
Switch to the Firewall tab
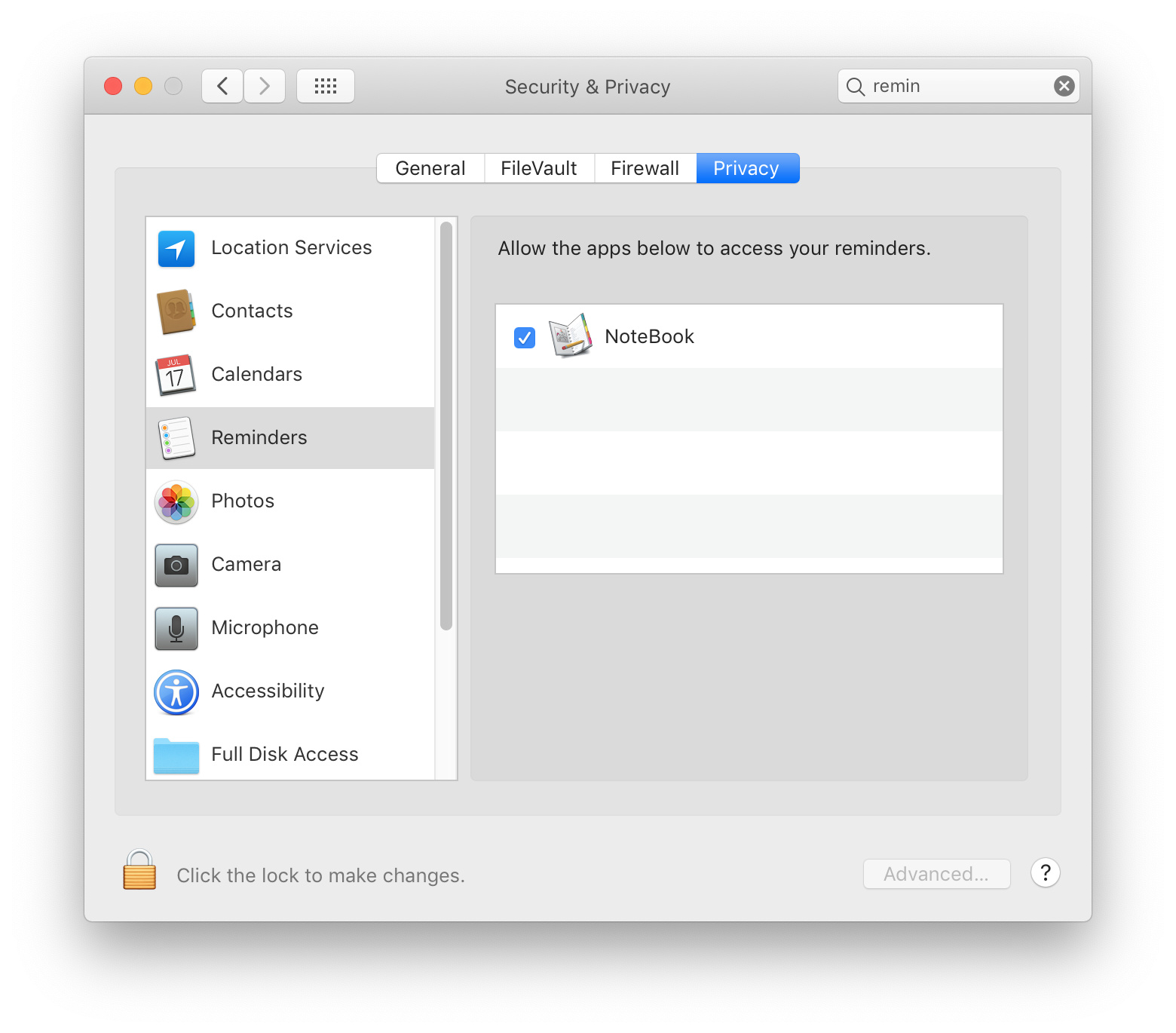pyautogui.click(x=645, y=168)
